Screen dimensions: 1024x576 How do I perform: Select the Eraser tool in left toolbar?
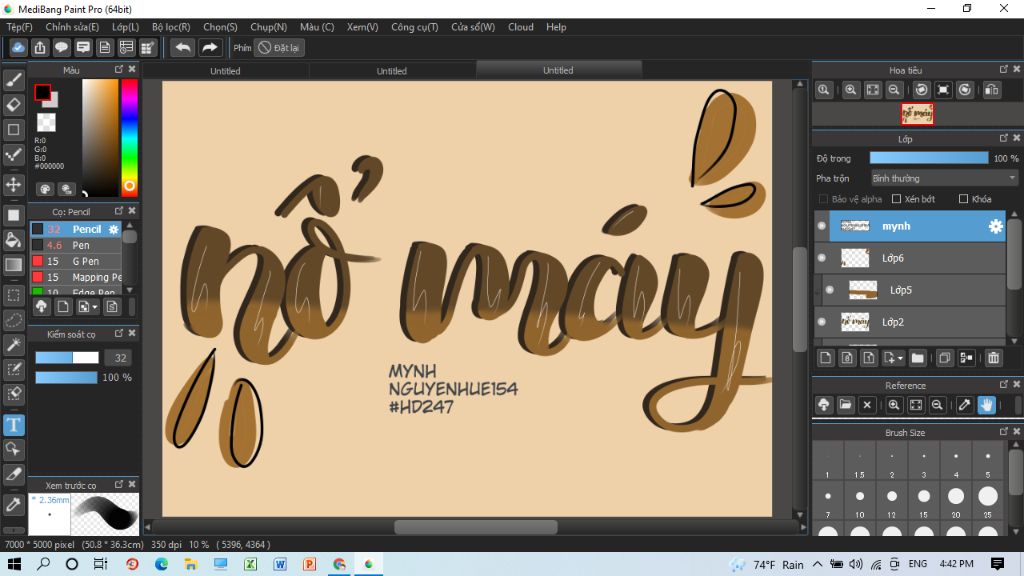[x=14, y=104]
